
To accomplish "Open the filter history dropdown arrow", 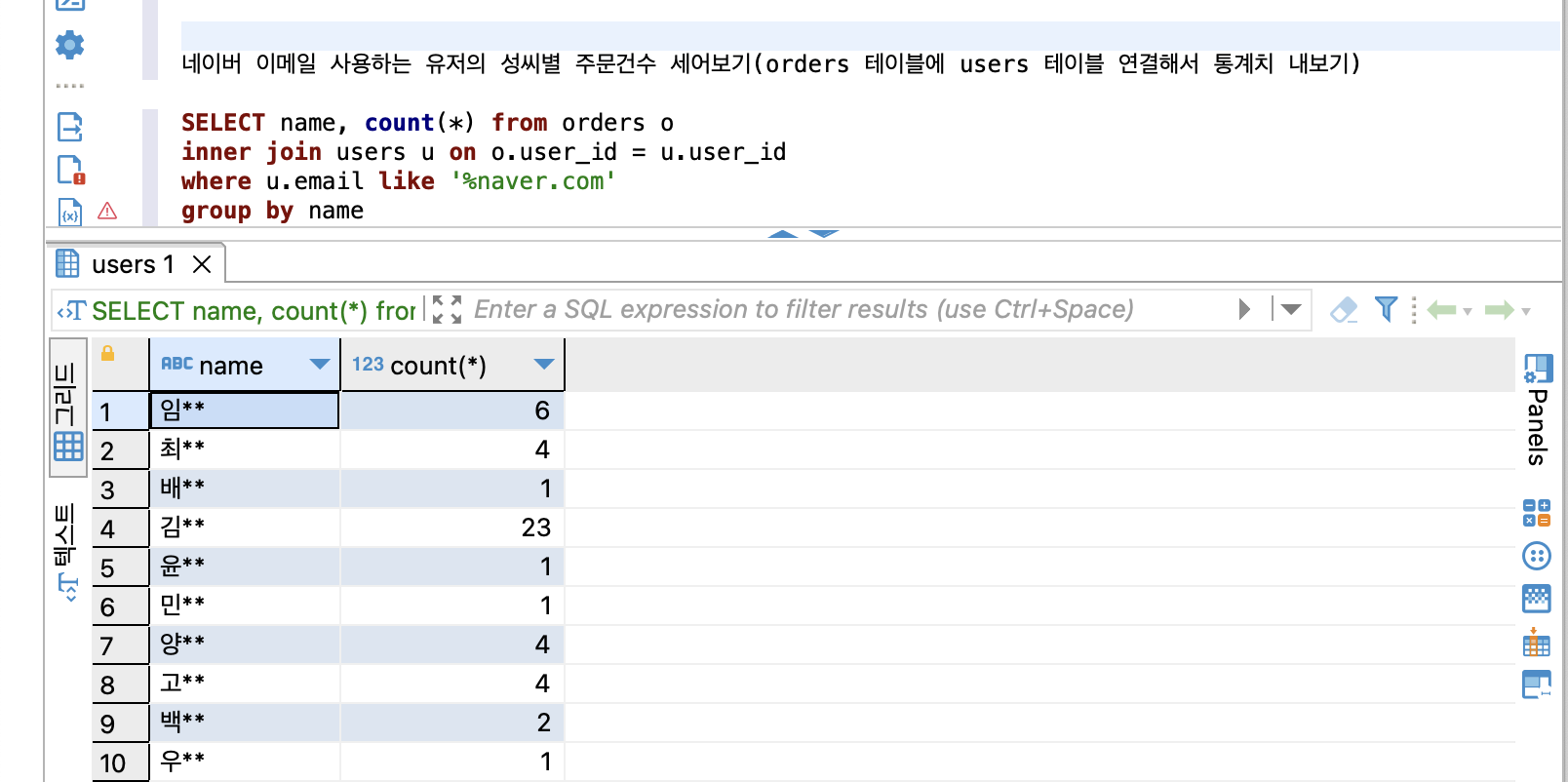I will [x=1291, y=309].
